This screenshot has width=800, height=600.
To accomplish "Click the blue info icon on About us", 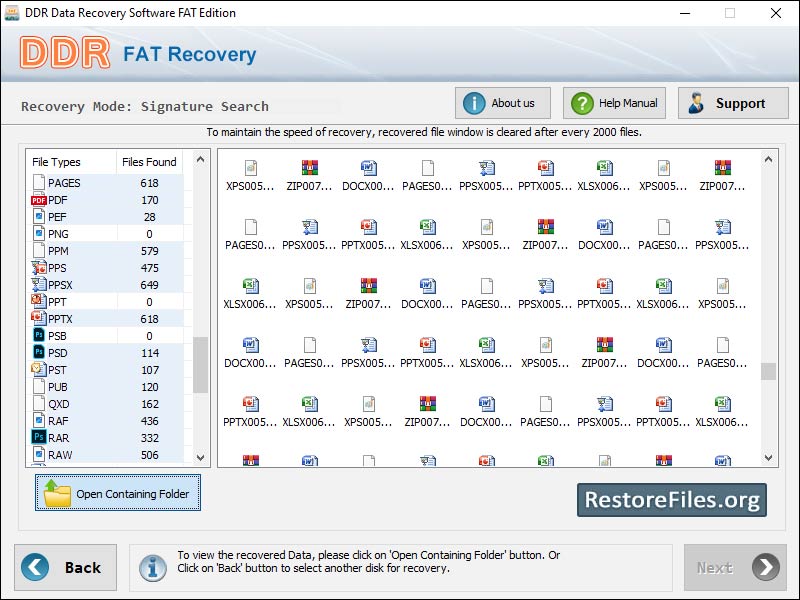I will tap(474, 102).
